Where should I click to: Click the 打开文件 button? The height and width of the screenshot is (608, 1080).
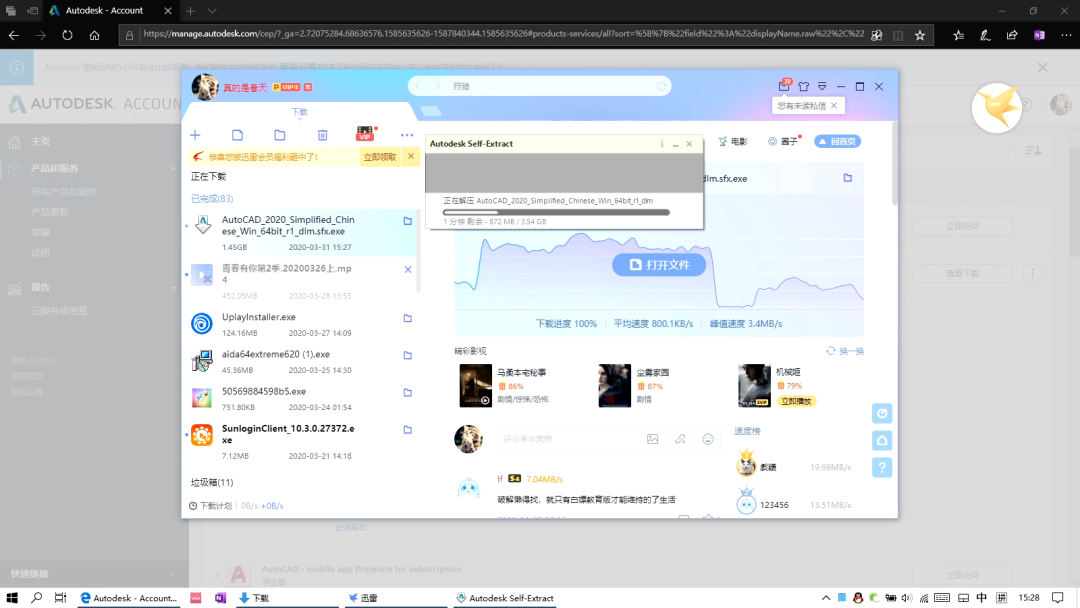[x=659, y=264]
